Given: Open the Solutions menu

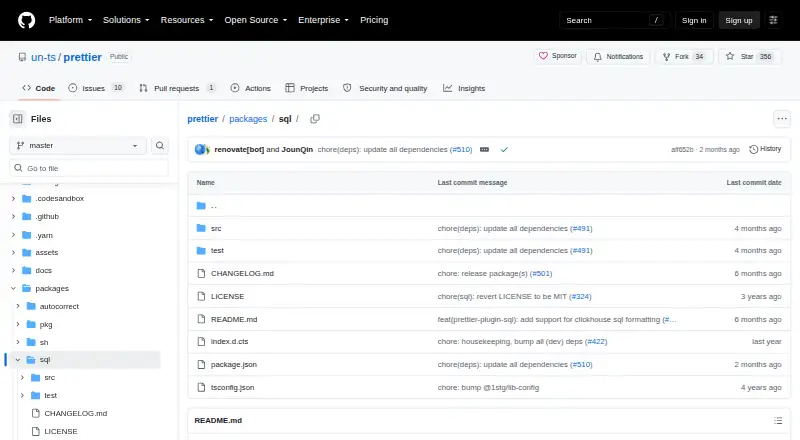Looking at the screenshot, I should [x=126, y=20].
